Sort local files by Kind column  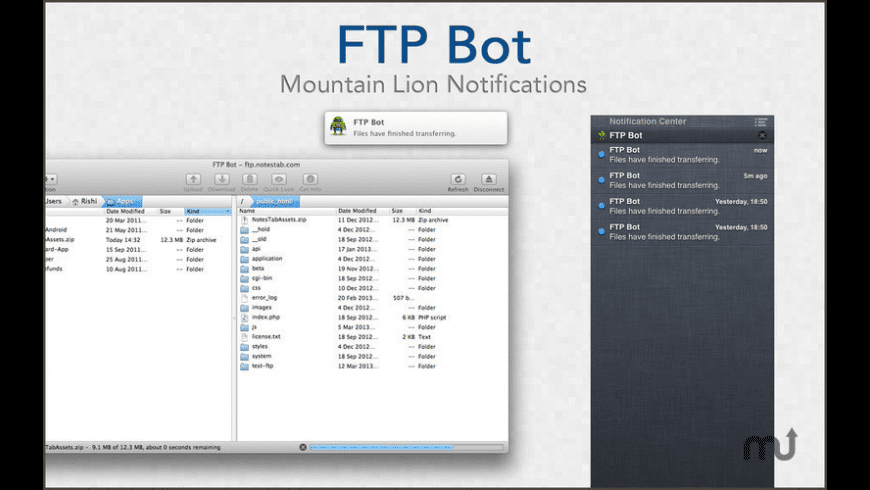[x=208, y=211]
